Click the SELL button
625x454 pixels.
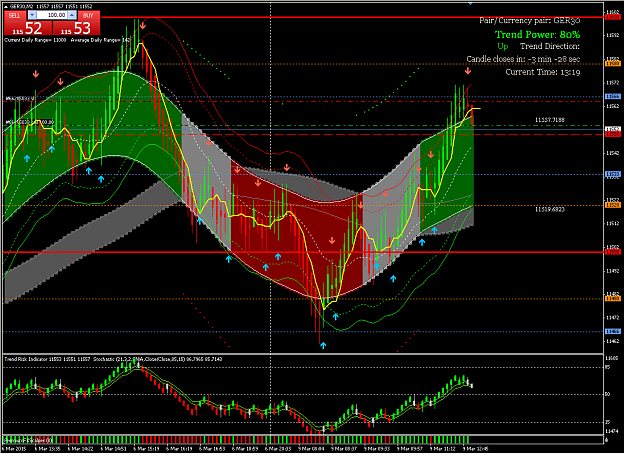pyautogui.click(x=15, y=16)
